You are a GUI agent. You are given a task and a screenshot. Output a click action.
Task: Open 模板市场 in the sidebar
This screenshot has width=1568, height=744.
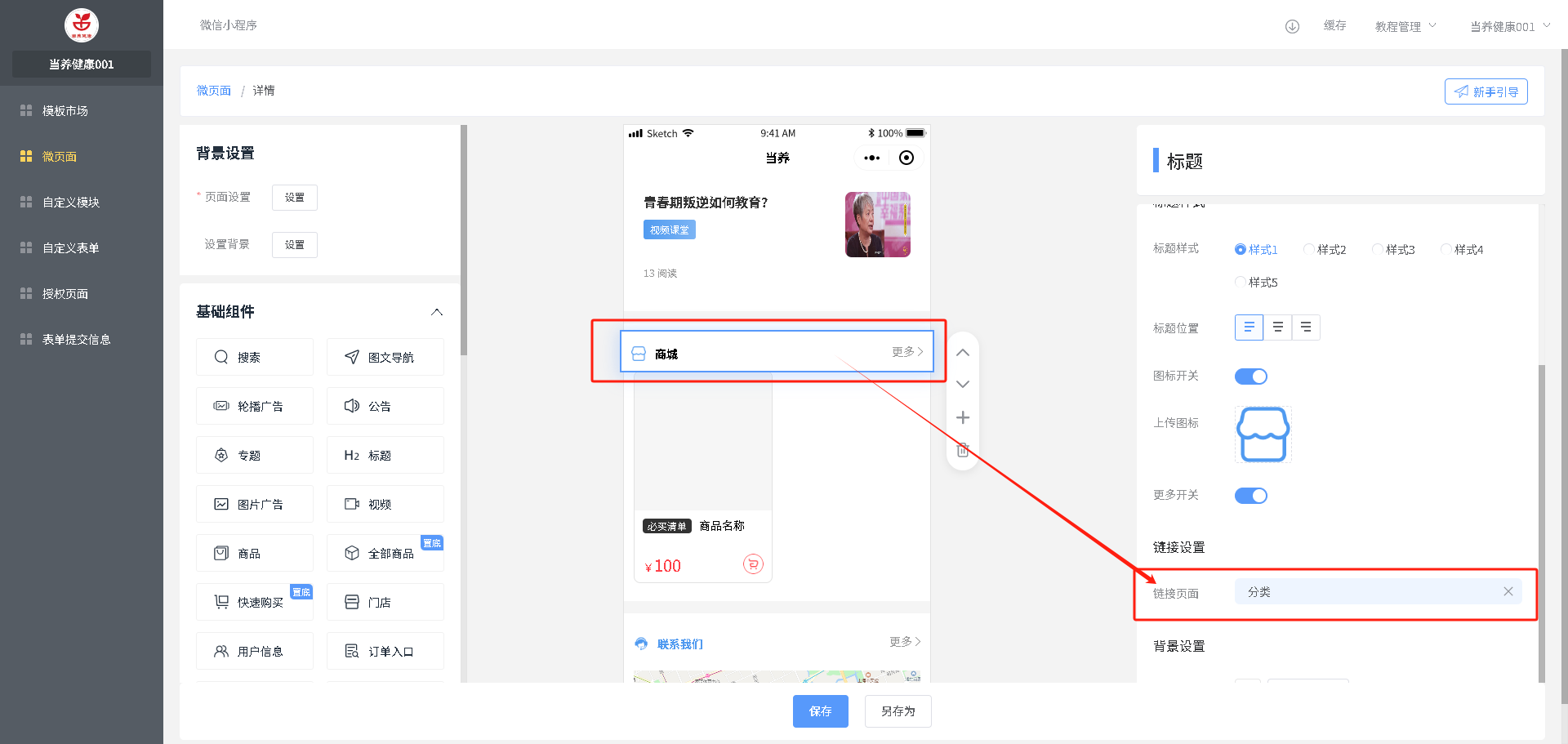coord(65,111)
